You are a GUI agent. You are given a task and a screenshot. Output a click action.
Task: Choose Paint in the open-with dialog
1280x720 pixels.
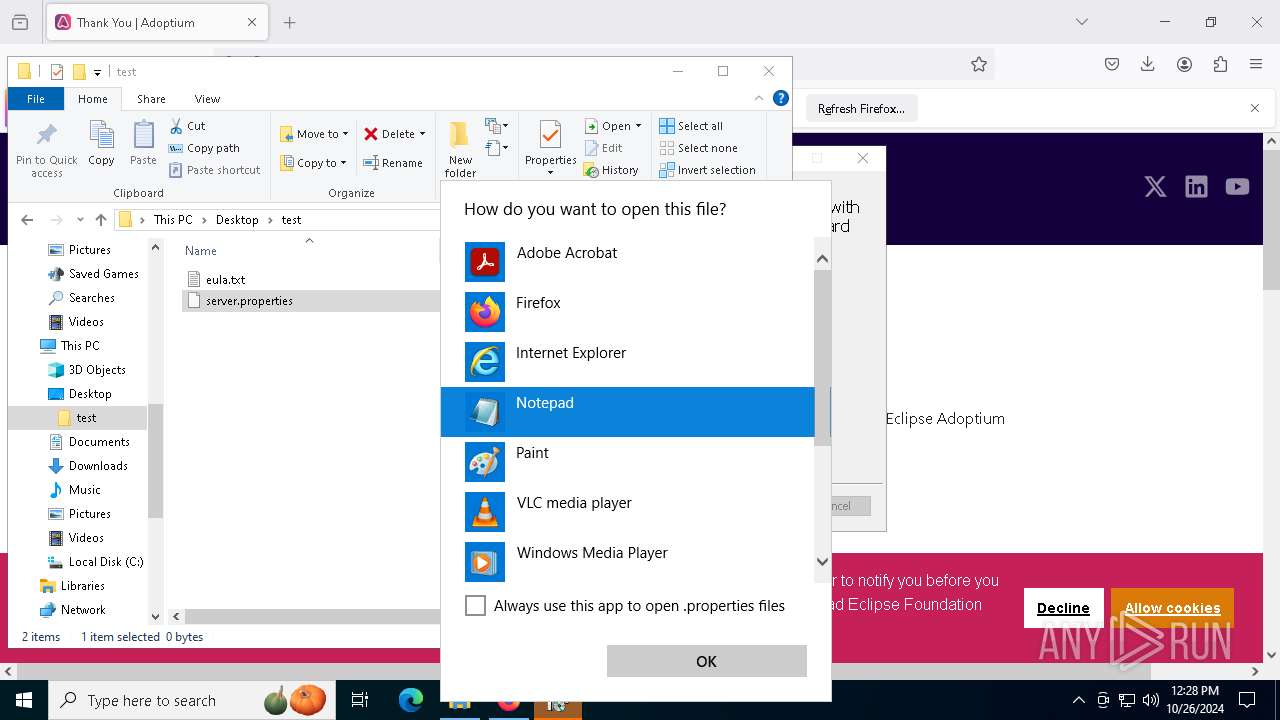click(x=628, y=462)
